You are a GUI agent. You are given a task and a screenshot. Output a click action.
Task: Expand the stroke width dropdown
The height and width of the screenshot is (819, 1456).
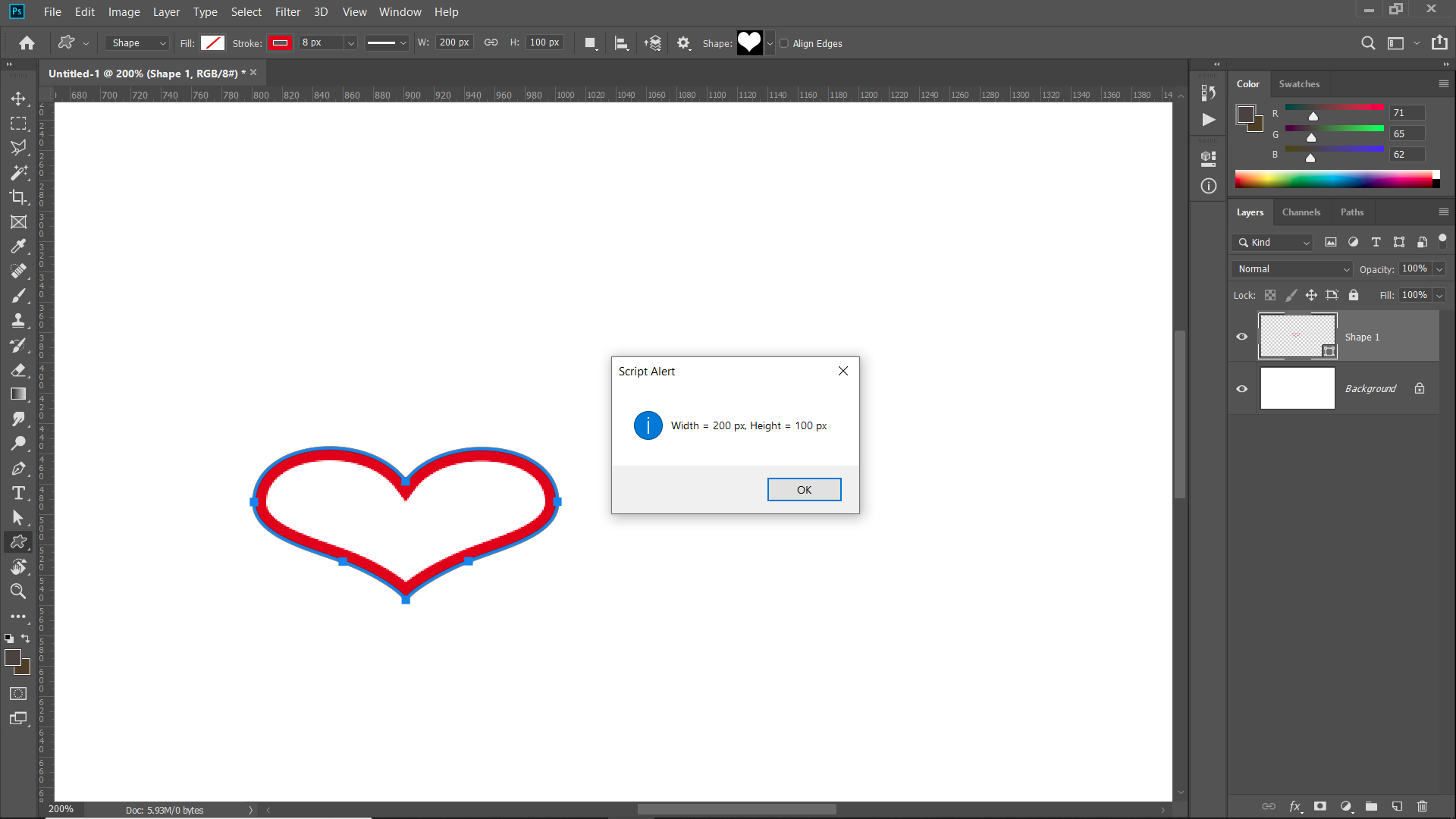click(350, 43)
